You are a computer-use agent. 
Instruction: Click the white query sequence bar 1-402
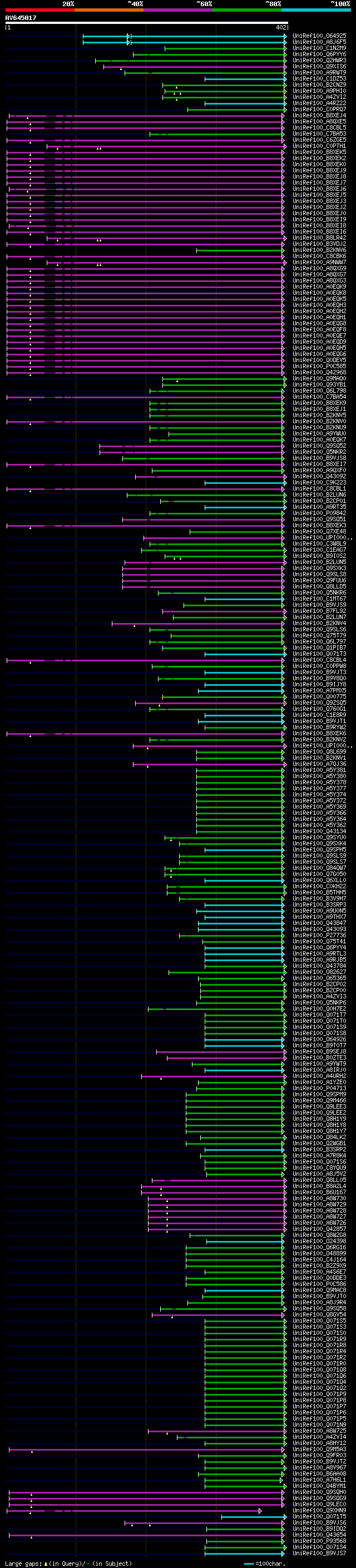(x=147, y=23)
